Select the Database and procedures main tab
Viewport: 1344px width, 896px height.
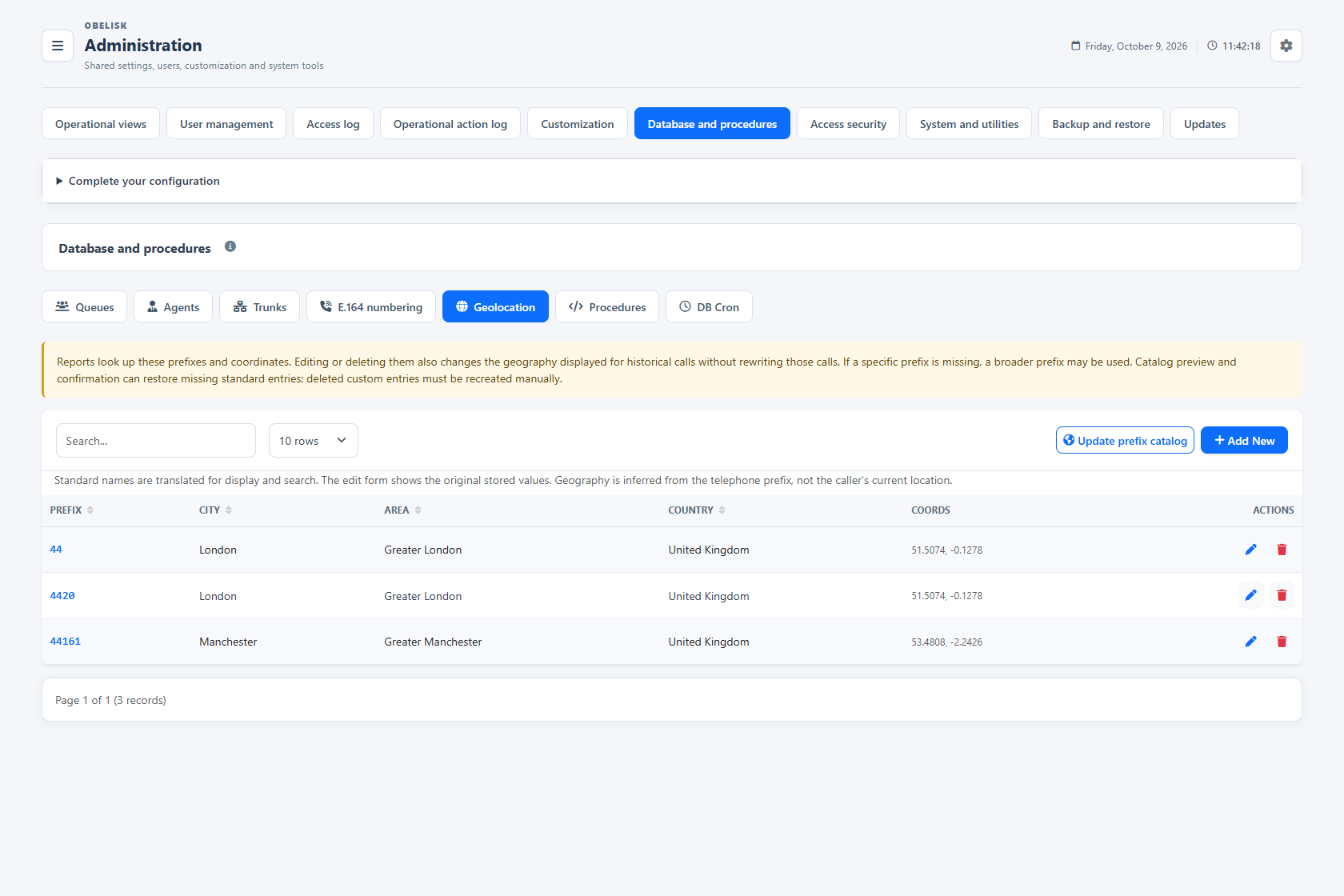click(x=712, y=123)
